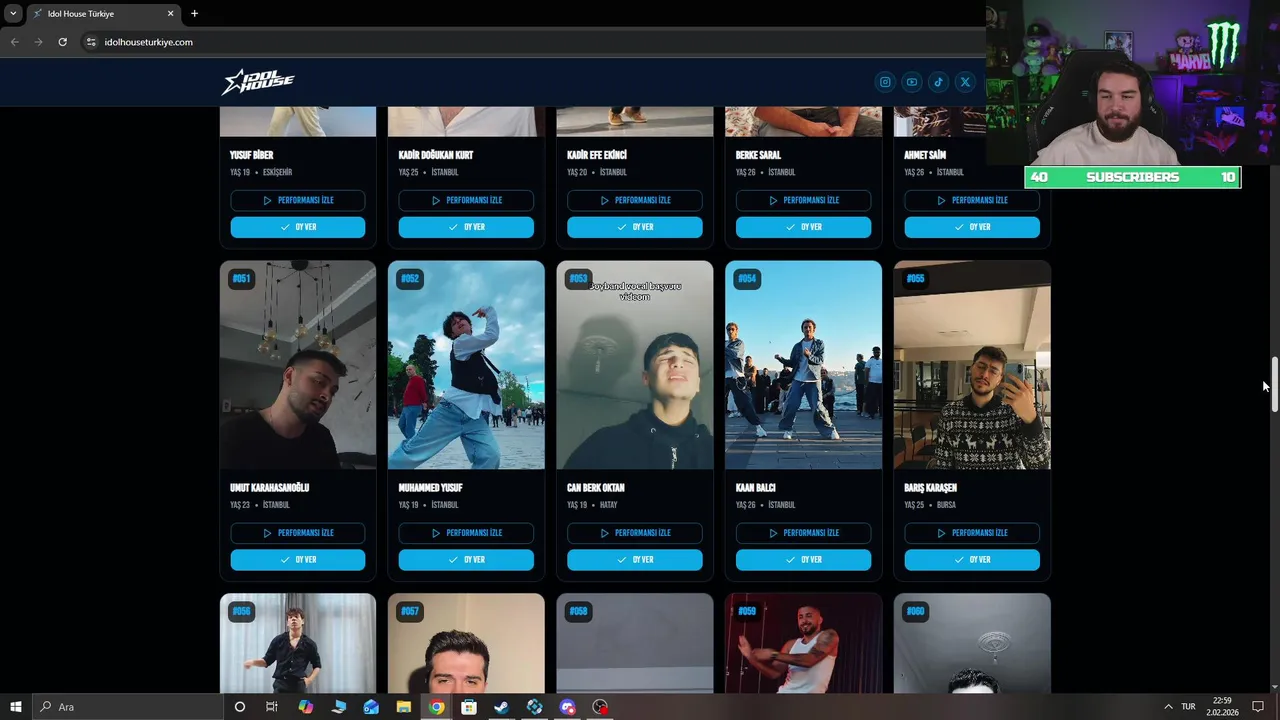Open contestant #052 dancing photo thumbnail
The width and height of the screenshot is (1280, 720).
tap(466, 365)
